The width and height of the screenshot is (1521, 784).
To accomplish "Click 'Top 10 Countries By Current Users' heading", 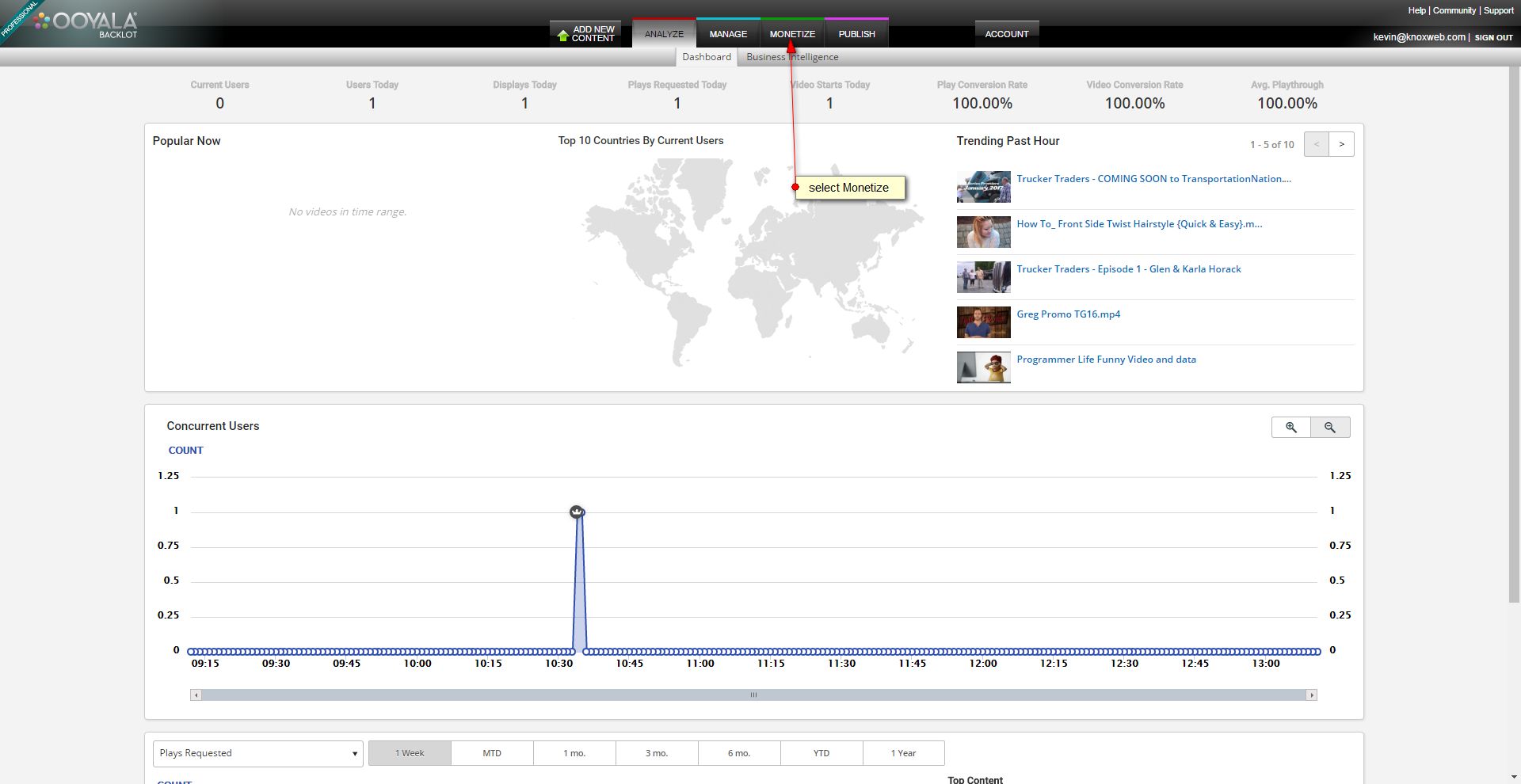I will (x=641, y=141).
